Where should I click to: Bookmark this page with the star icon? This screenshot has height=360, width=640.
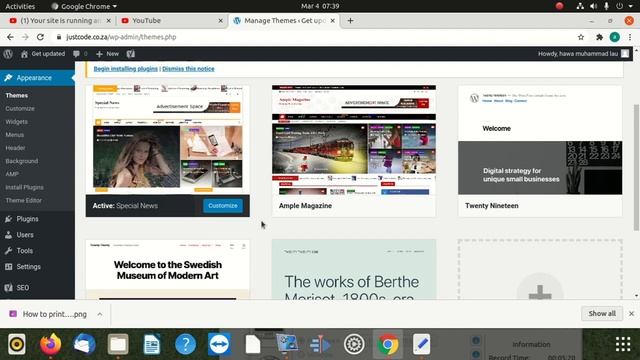coord(581,37)
